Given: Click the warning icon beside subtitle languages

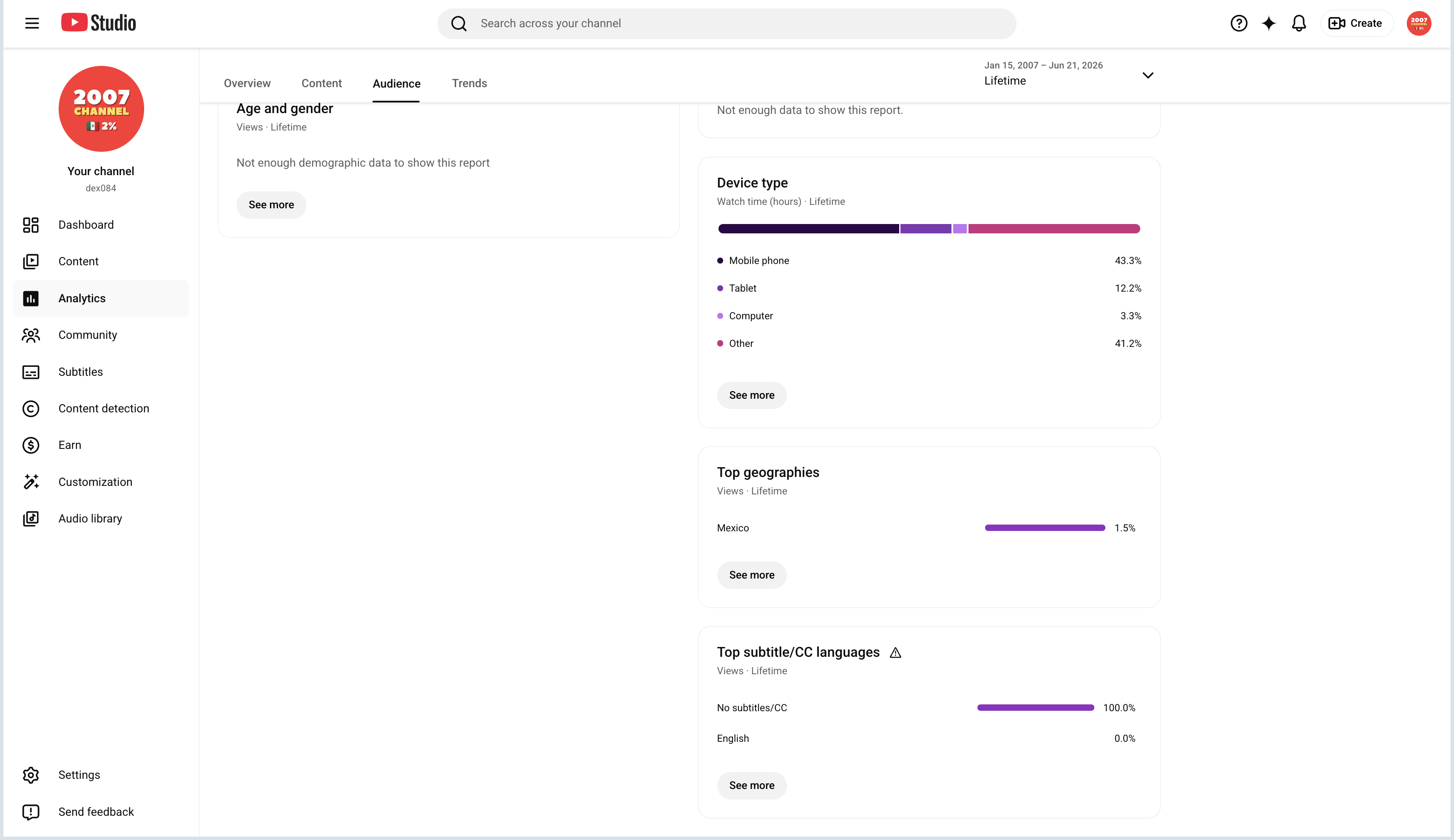Looking at the screenshot, I should pyautogui.click(x=895, y=653).
